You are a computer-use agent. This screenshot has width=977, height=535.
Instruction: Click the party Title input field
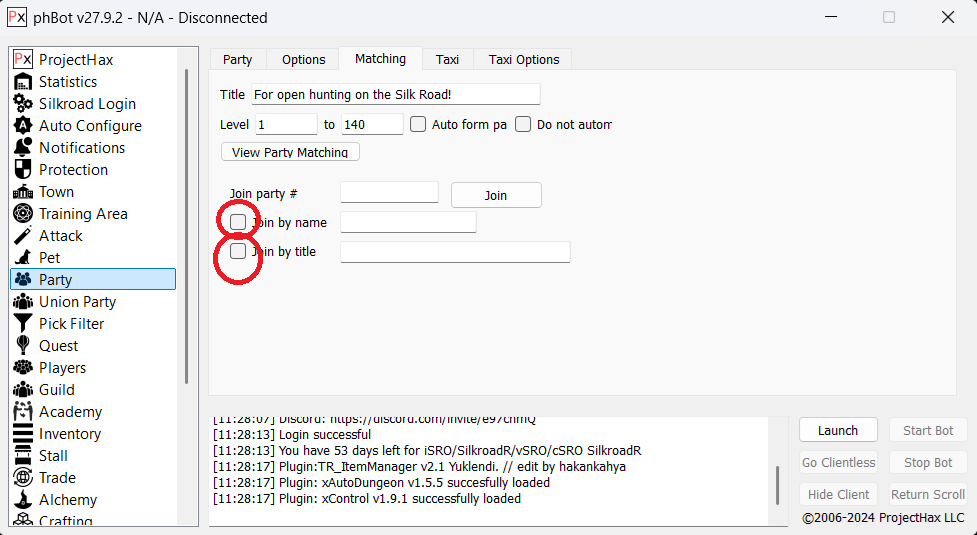(395, 94)
